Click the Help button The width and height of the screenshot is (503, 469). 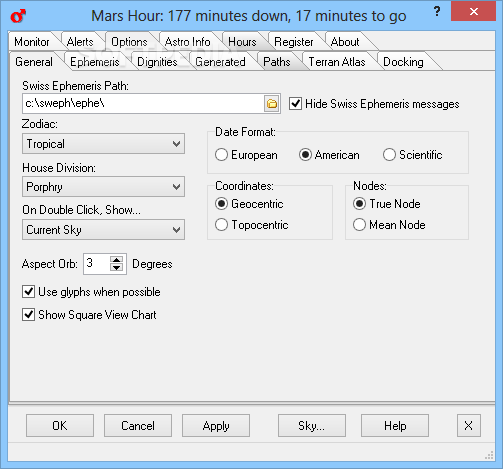[x=395, y=426]
